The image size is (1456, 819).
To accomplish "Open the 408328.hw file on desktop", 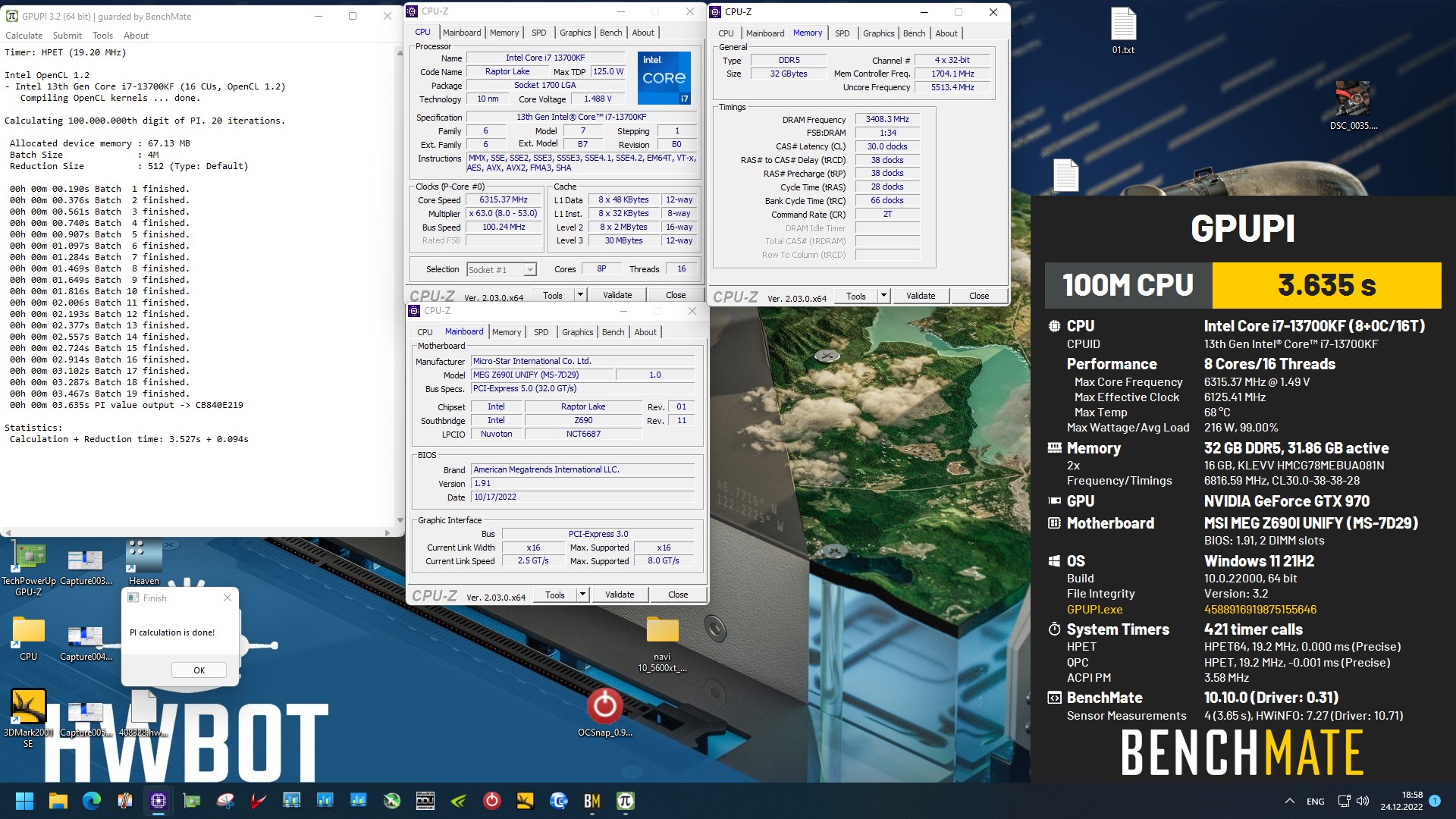I will 143,713.
